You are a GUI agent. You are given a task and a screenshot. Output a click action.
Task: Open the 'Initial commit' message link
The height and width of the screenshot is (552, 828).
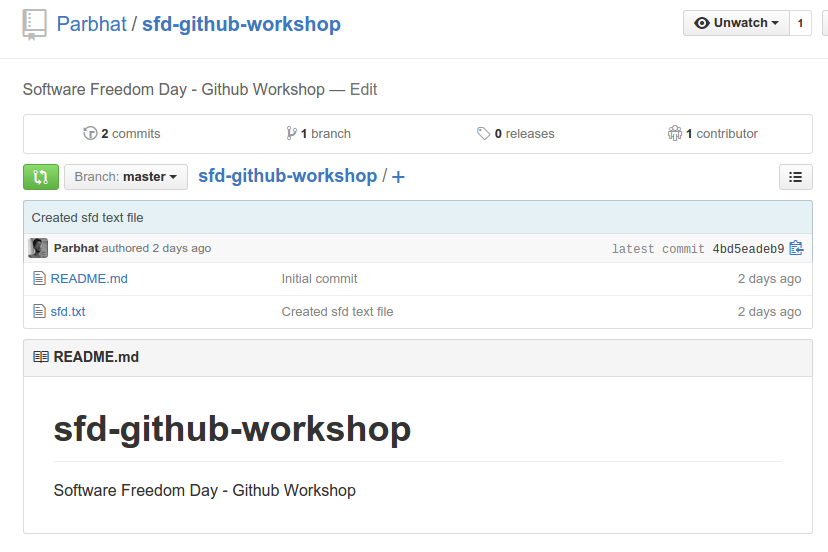(x=319, y=279)
